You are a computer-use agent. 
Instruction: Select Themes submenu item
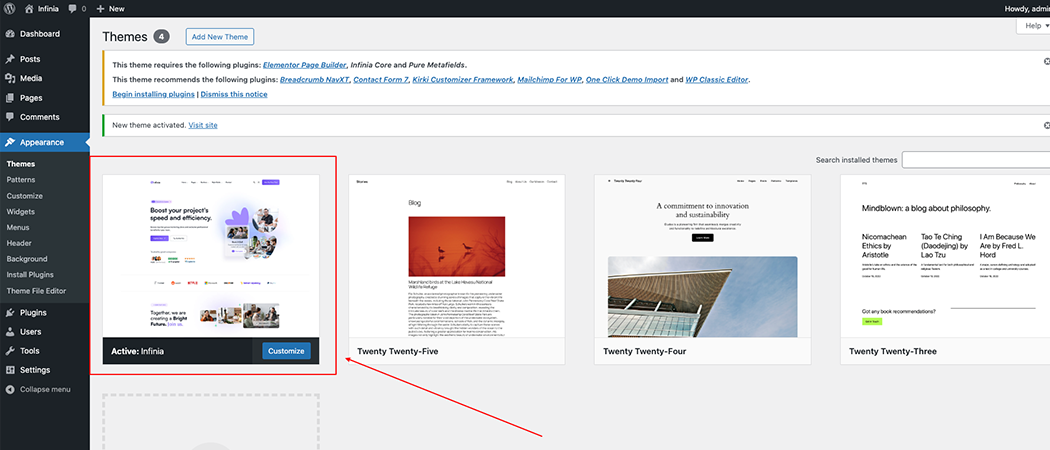pos(21,163)
